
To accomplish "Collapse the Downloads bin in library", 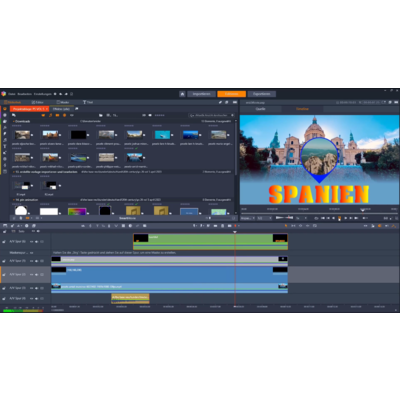I will [x=14, y=121].
